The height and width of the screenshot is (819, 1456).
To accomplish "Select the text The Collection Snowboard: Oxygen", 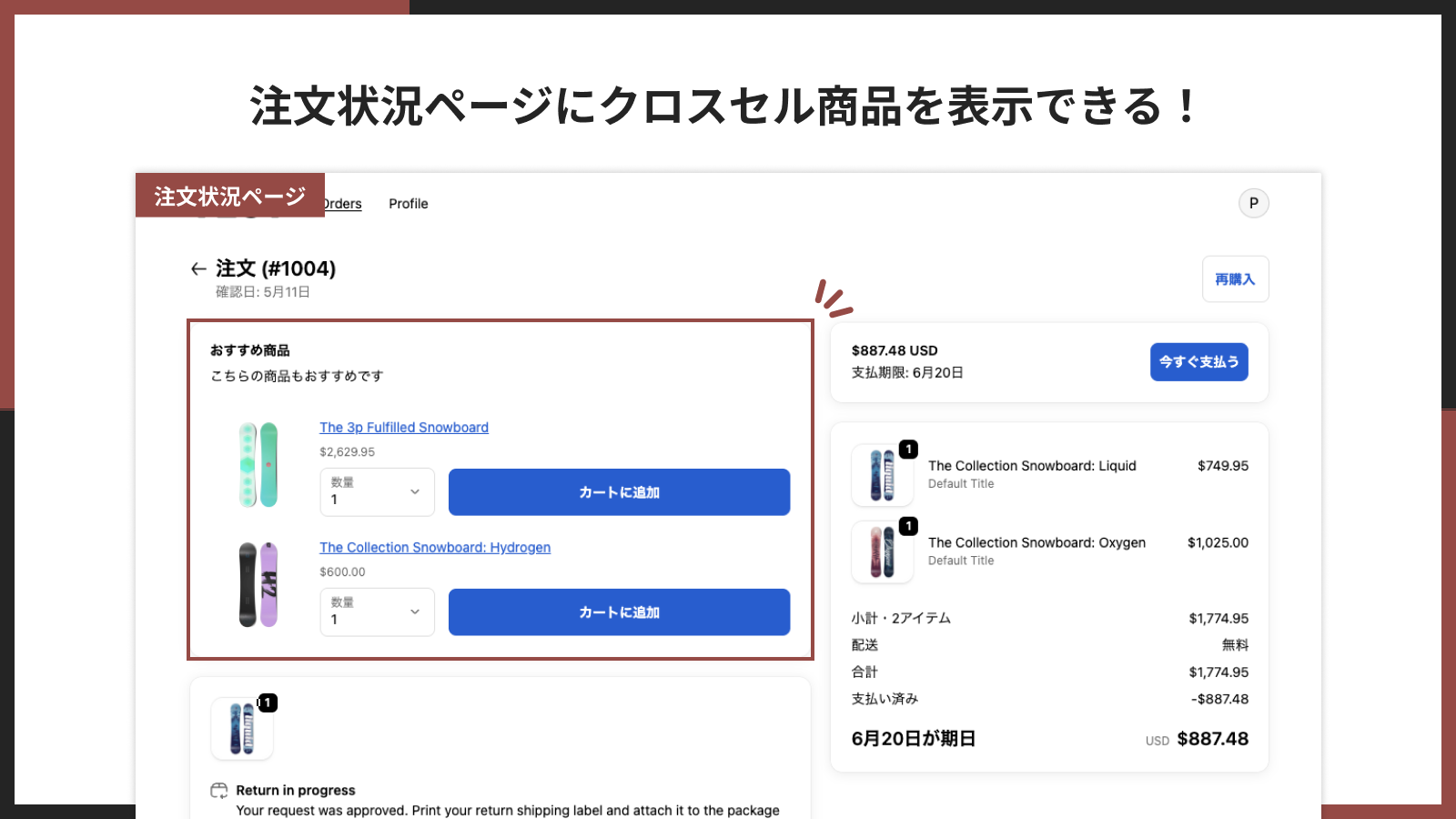I will [x=1036, y=542].
